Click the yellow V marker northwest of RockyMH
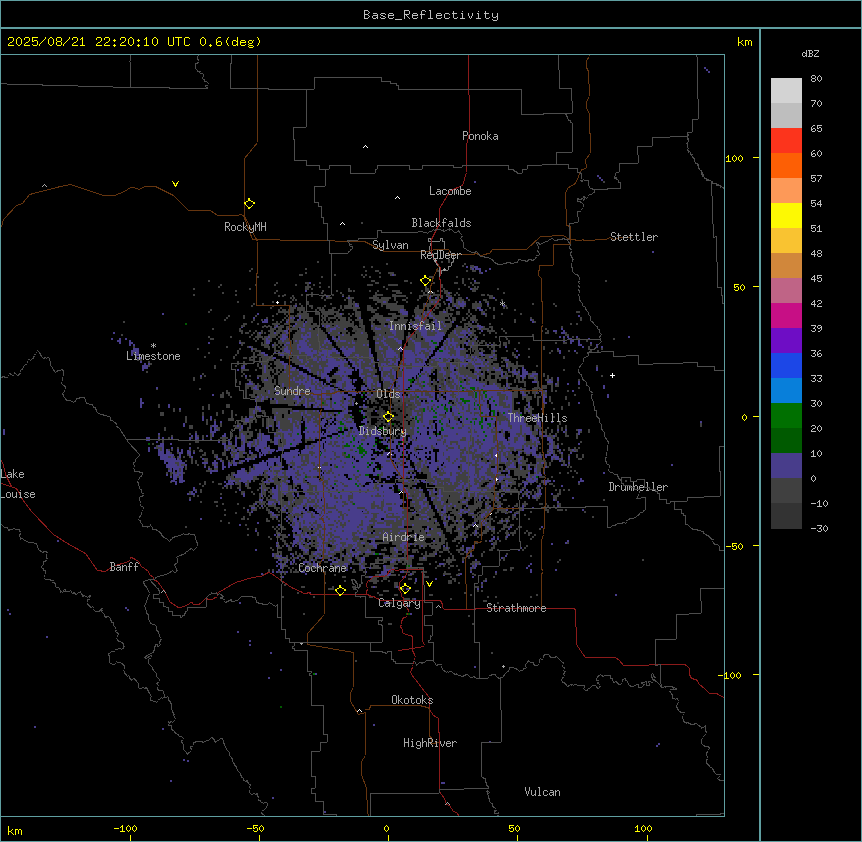The image size is (862, 842). [x=175, y=184]
